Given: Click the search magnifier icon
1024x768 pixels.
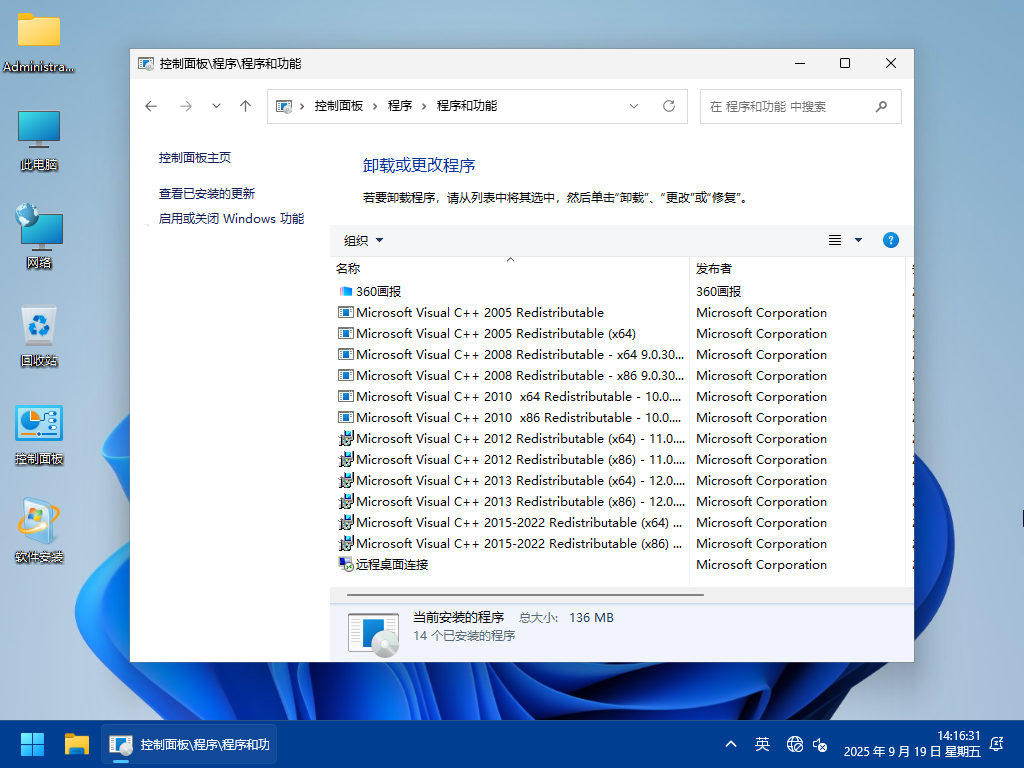Looking at the screenshot, I should pos(881,106).
